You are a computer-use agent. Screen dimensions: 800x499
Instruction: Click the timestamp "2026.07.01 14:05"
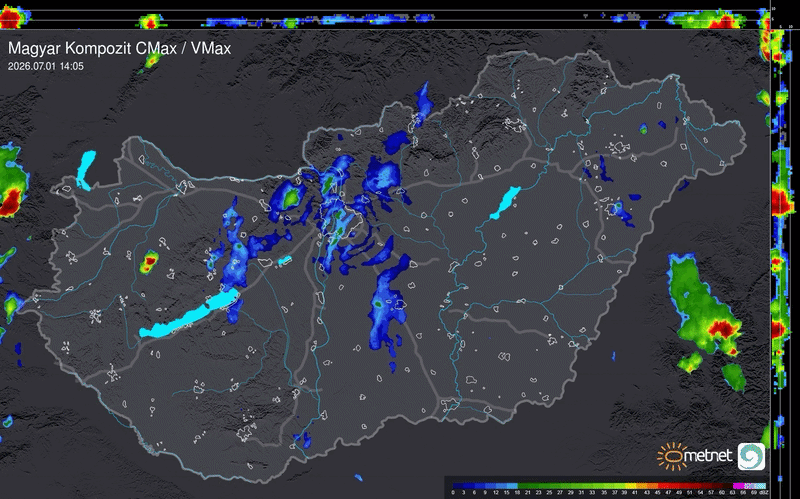click(46, 66)
